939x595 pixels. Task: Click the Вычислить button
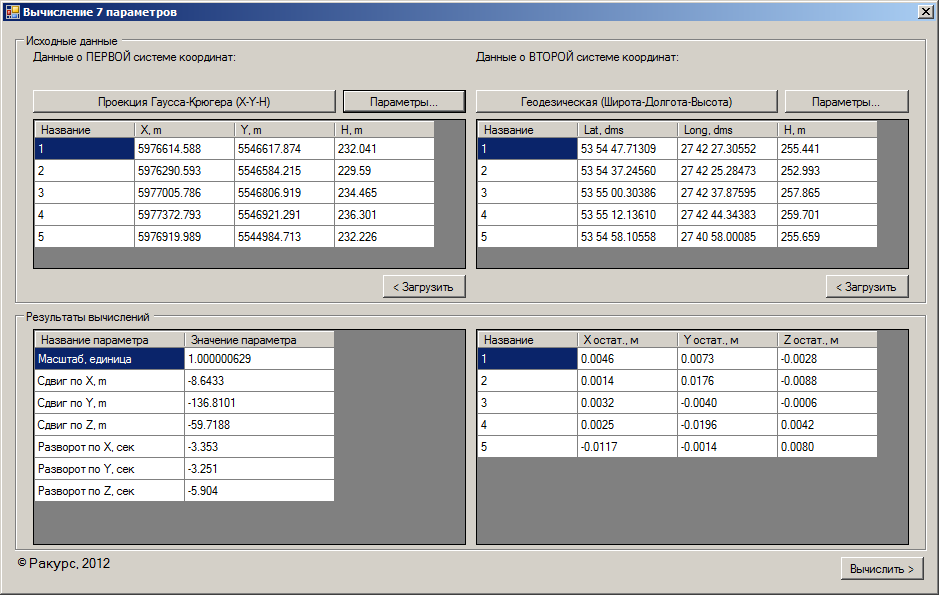(882, 569)
